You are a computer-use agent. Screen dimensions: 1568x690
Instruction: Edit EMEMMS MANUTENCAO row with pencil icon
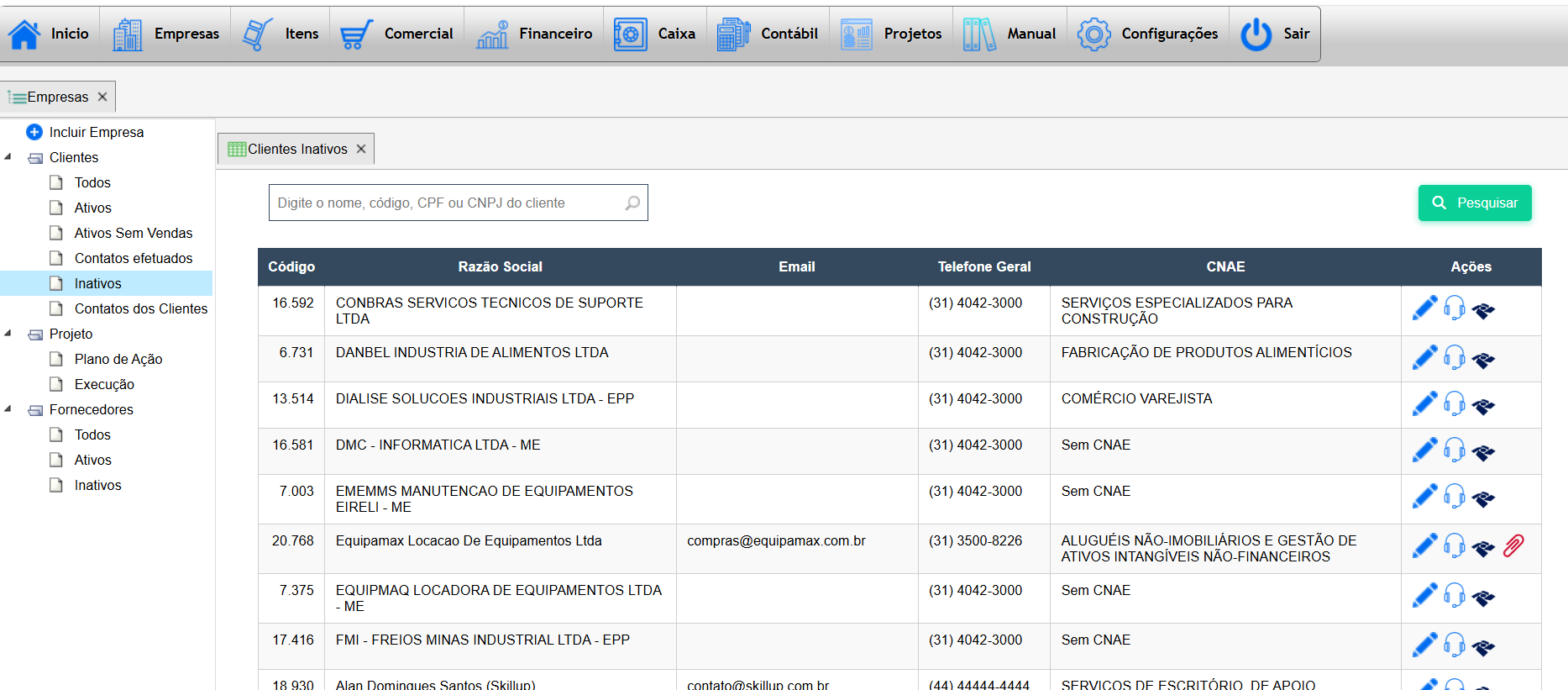click(1425, 497)
